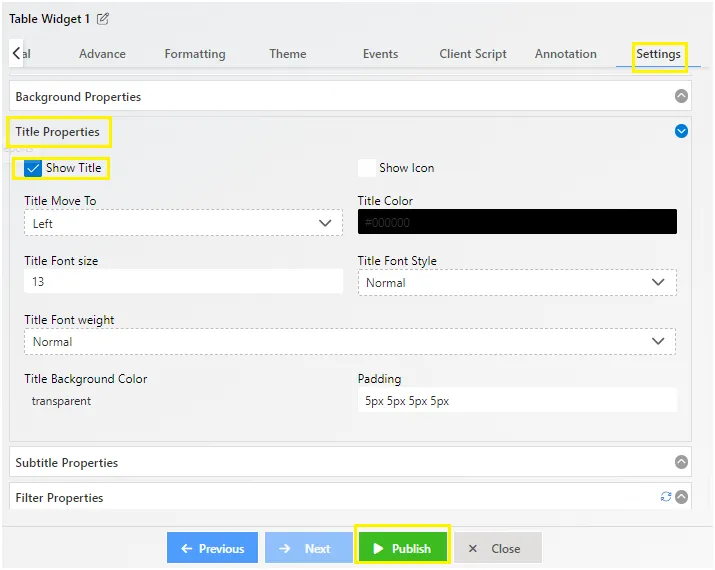Publish the widget
Image resolution: width=715 pixels, height=570 pixels.
tap(403, 548)
